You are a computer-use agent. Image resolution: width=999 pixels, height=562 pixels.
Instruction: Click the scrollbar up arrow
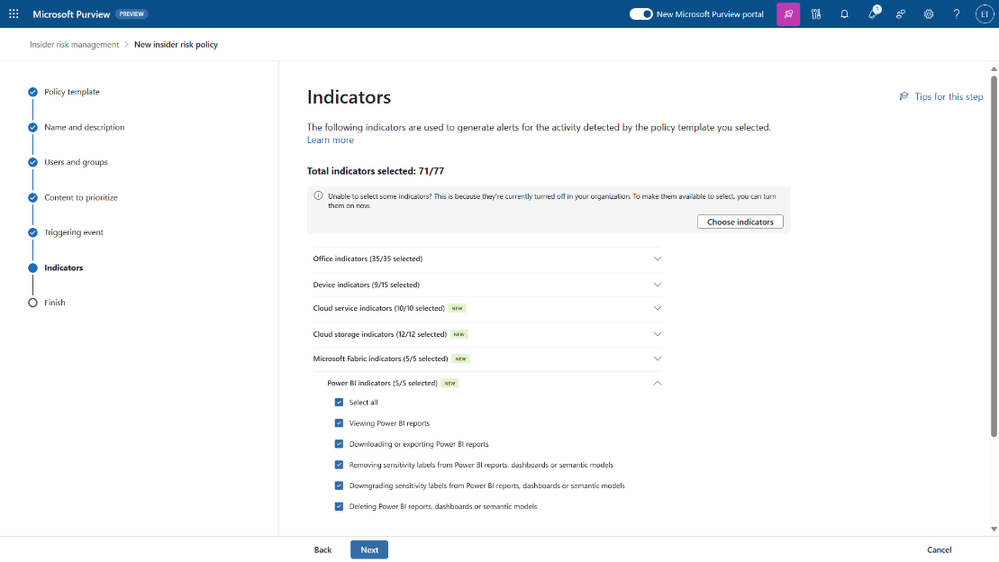(993, 69)
